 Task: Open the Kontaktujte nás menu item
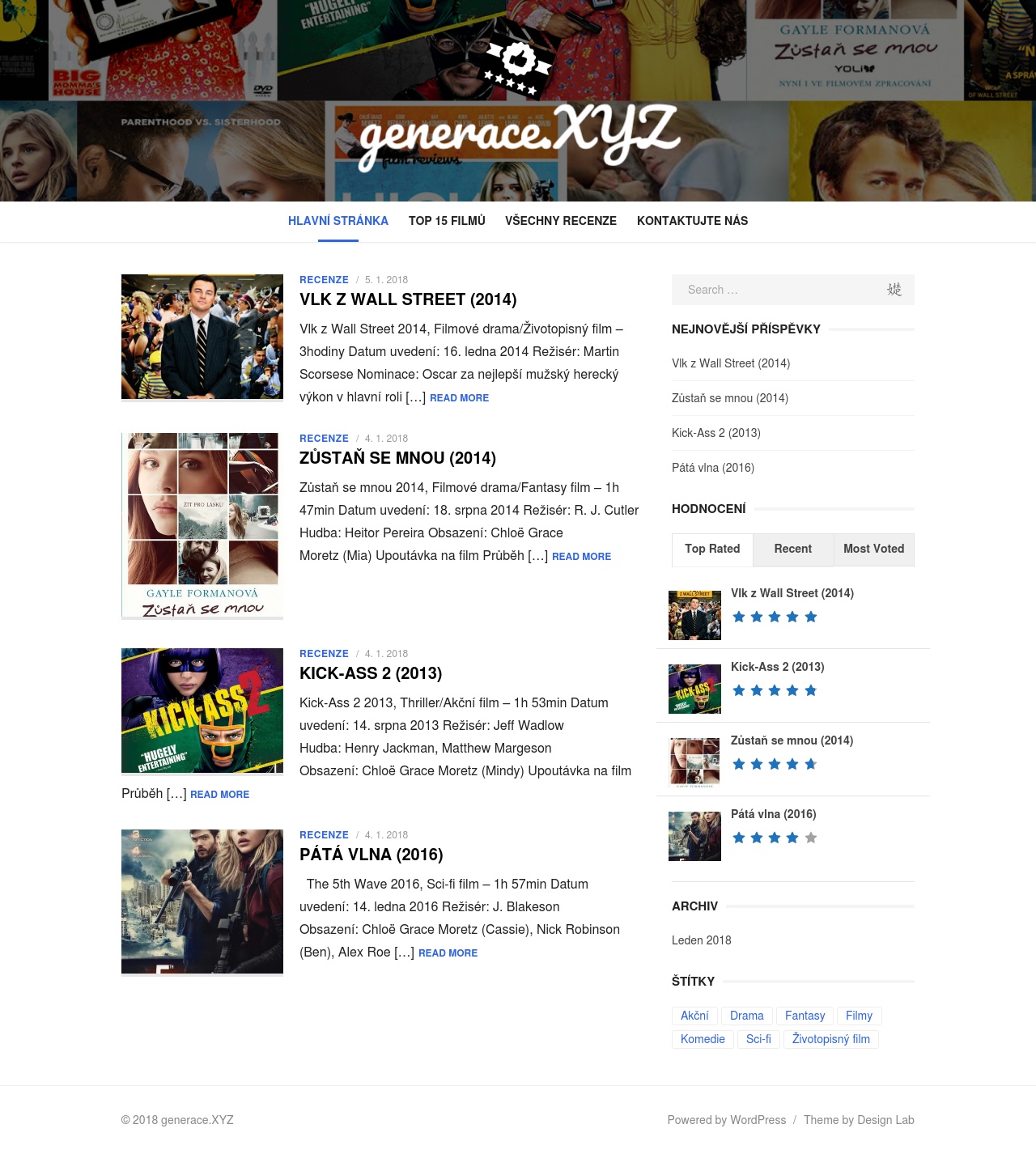click(x=692, y=221)
